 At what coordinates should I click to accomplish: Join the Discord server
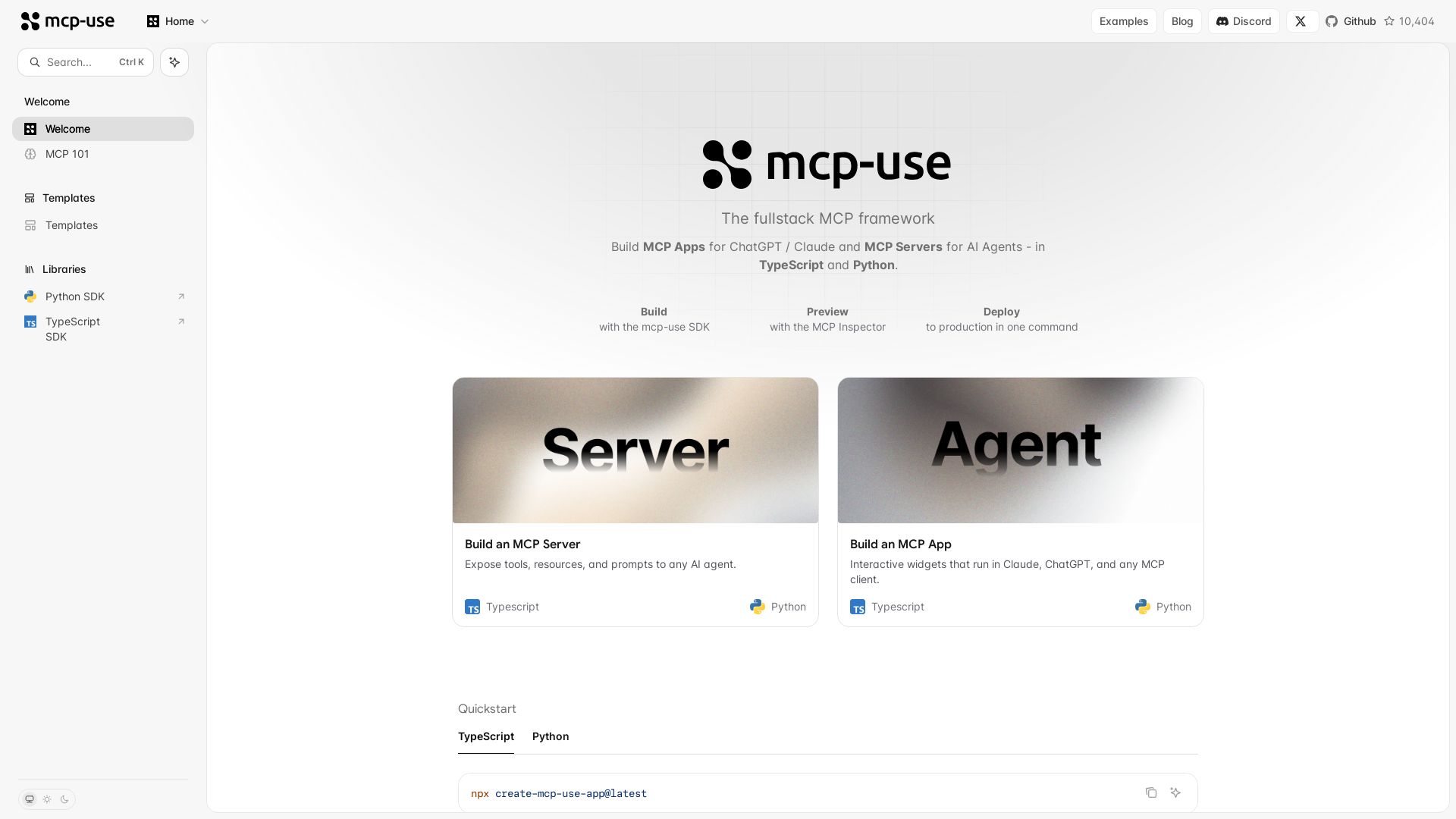click(x=1244, y=21)
